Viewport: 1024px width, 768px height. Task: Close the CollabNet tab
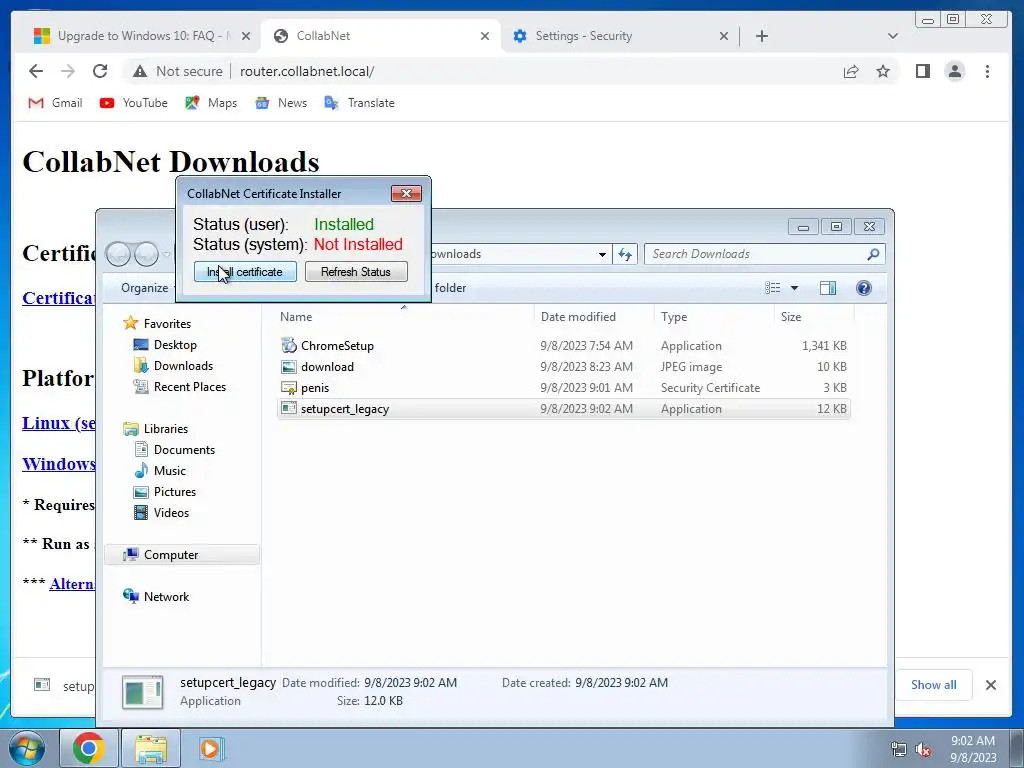point(485,36)
